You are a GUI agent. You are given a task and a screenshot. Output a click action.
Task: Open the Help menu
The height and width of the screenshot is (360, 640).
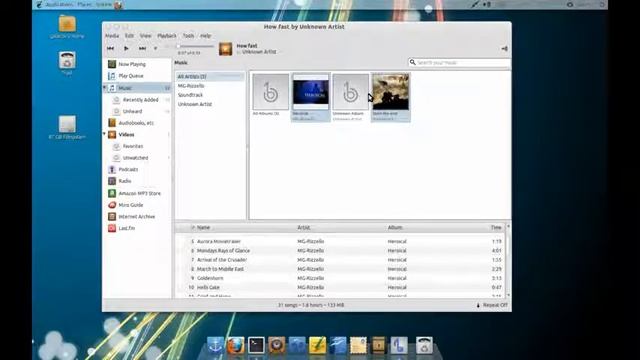(x=205, y=36)
